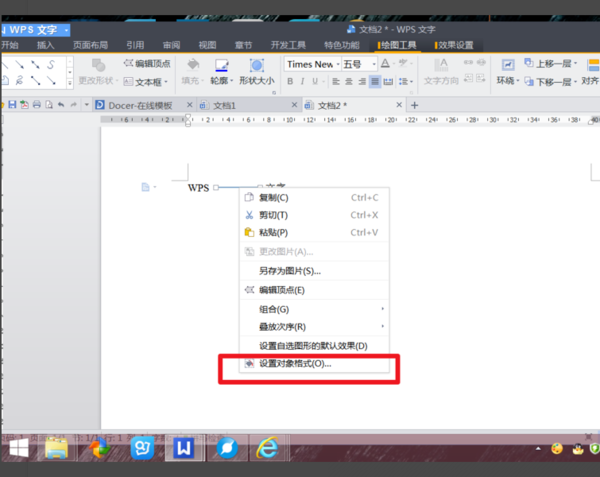Click the center align icon

[349, 81]
